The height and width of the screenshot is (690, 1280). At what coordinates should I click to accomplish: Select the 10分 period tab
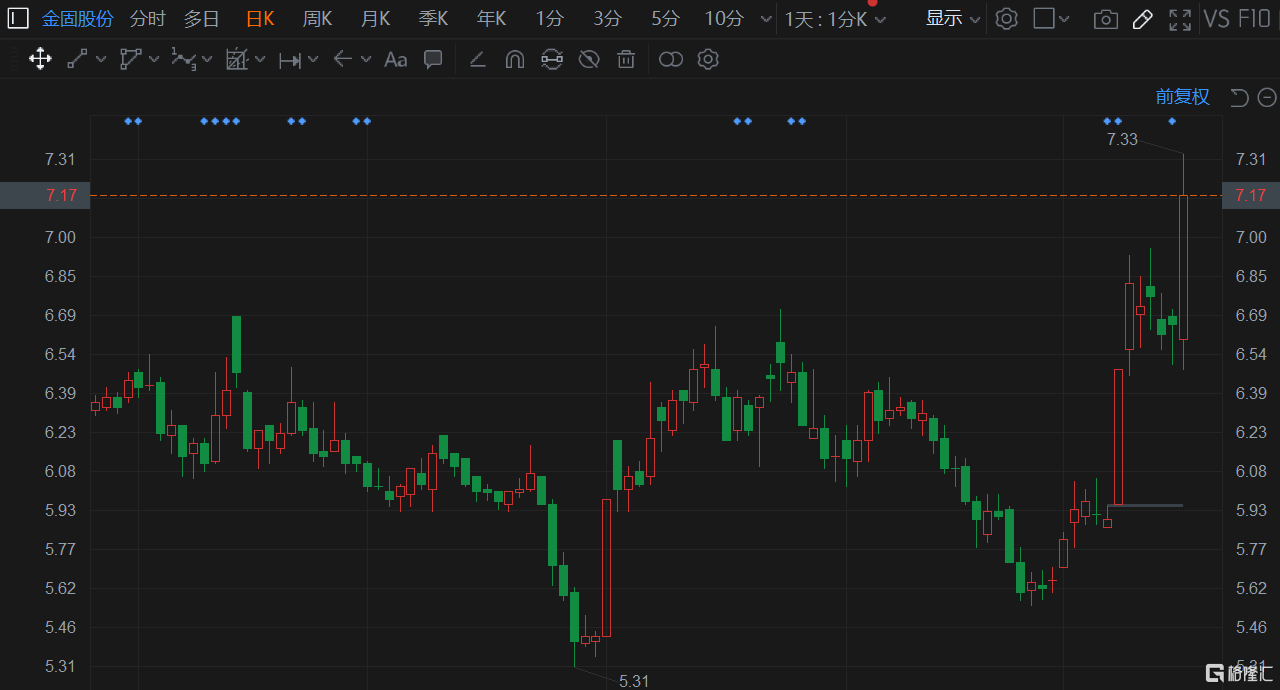pos(724,18)
